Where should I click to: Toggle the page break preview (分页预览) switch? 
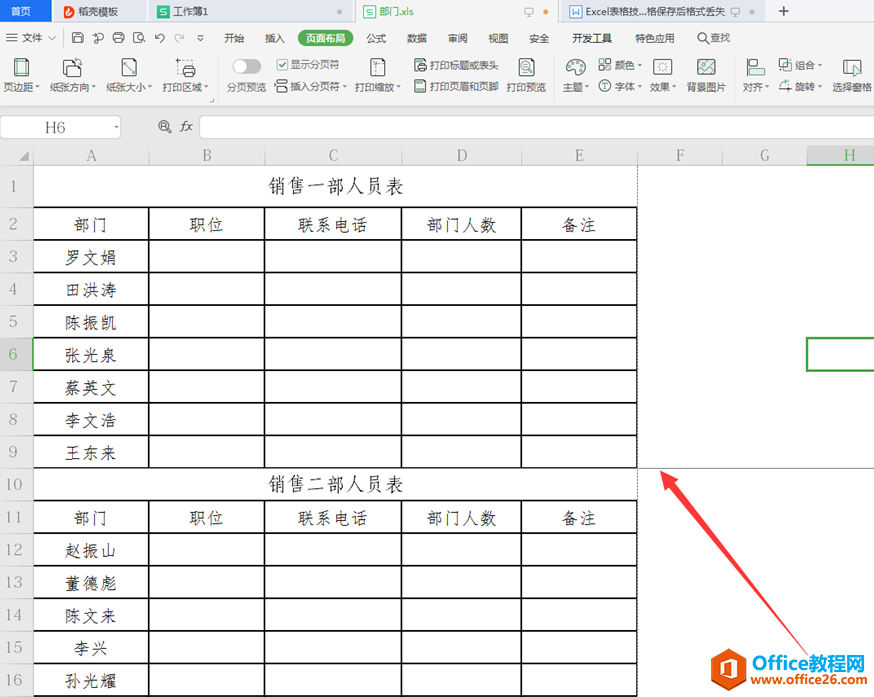pos(246,66)
